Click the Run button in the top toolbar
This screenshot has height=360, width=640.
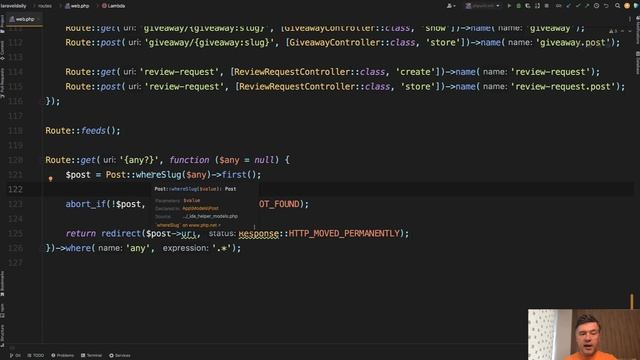pos(509,6)
